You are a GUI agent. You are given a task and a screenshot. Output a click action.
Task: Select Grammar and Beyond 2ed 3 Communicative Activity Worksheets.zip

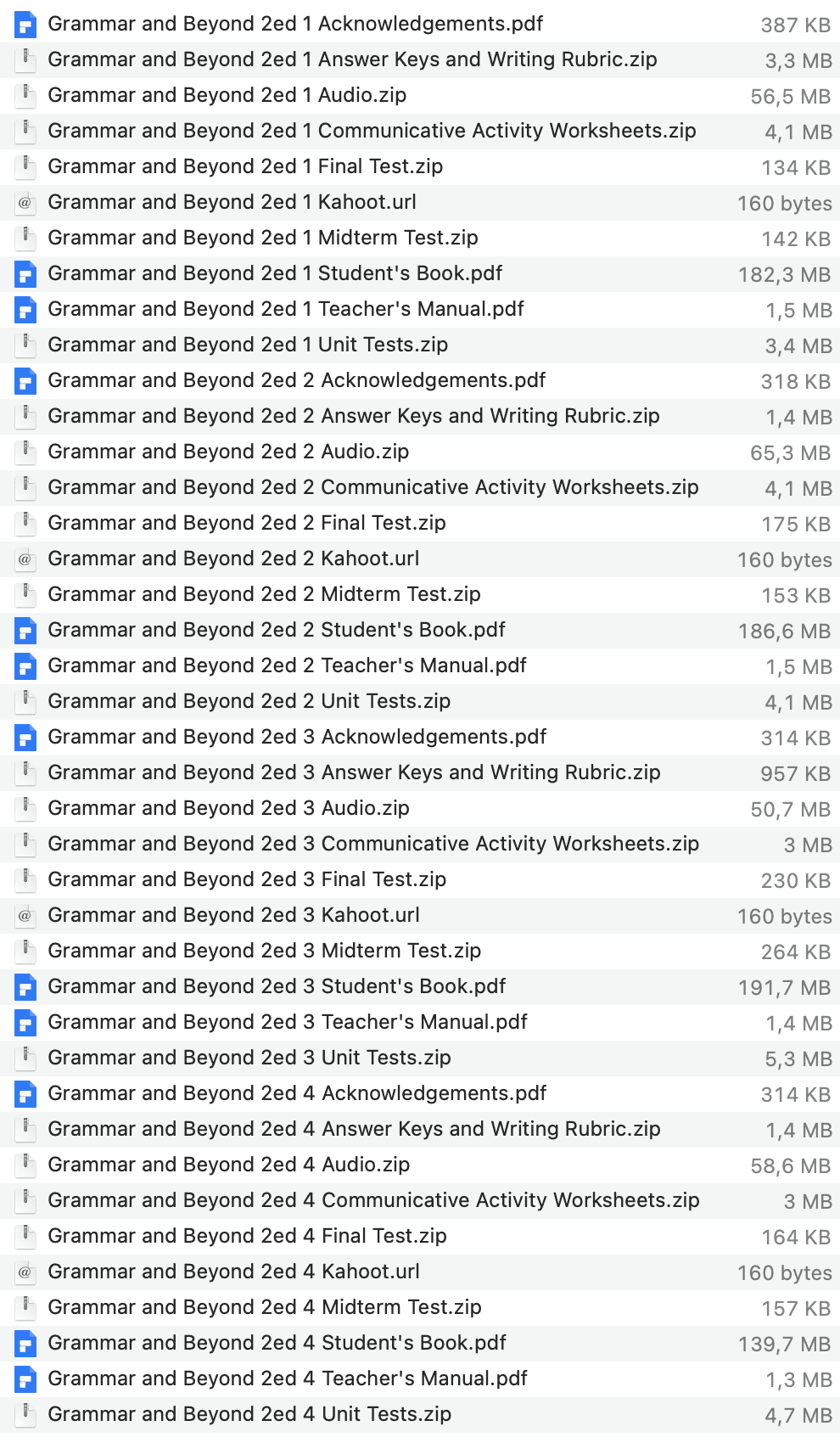[x=373, y=844]
